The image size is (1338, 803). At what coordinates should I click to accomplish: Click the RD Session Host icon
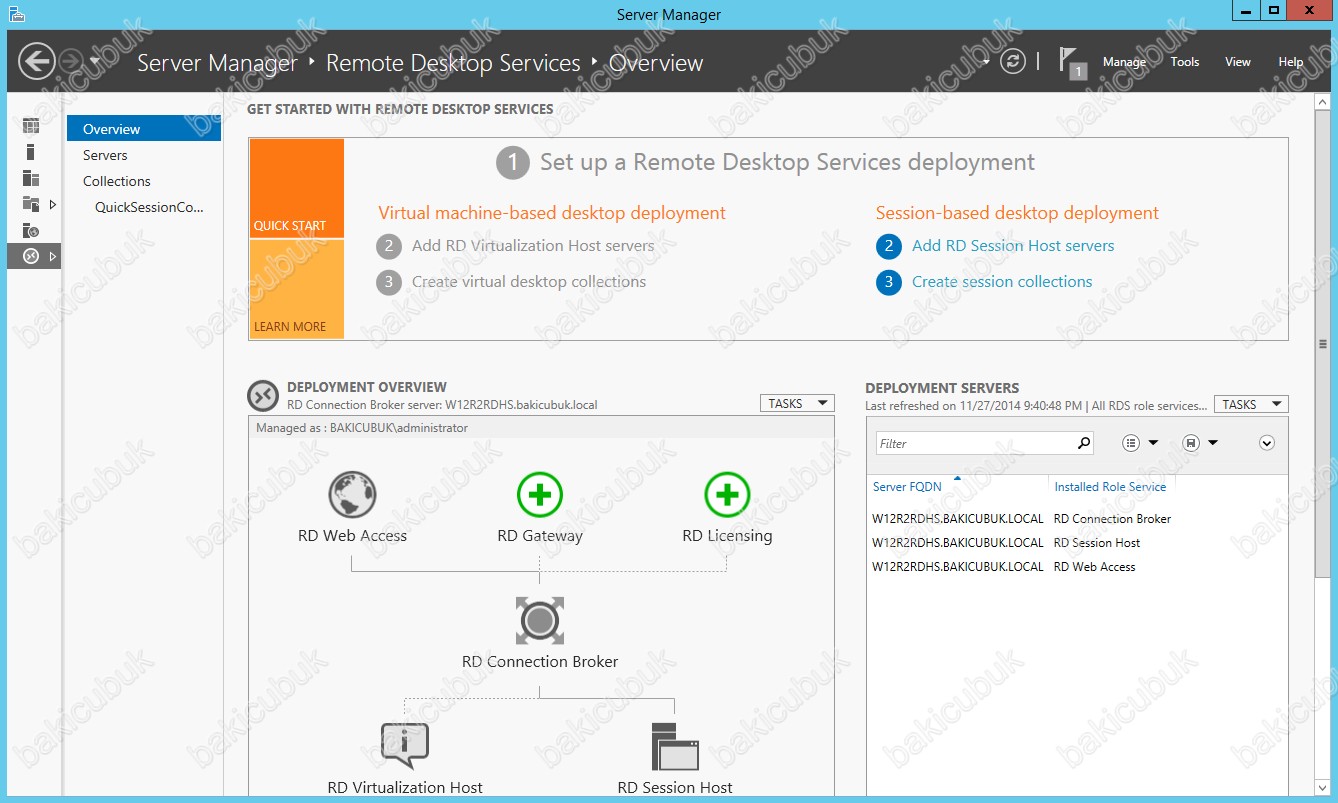675,746
